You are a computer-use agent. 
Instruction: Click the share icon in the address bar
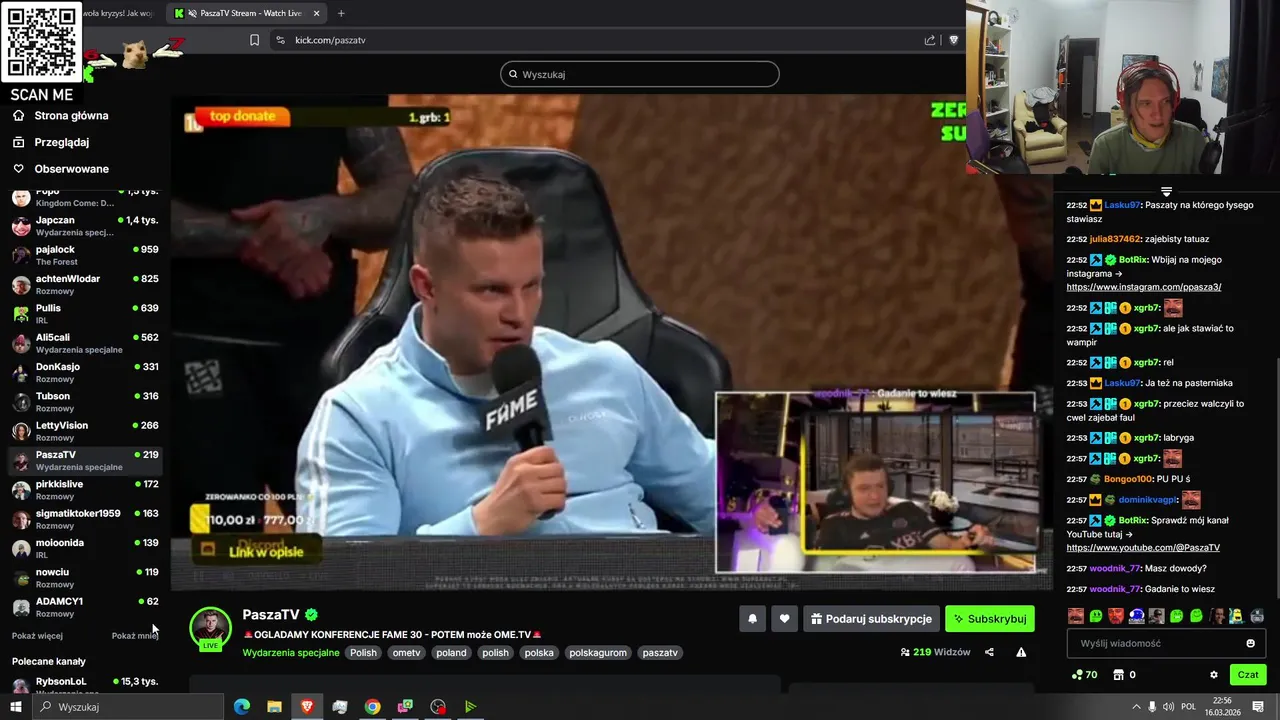930,40
